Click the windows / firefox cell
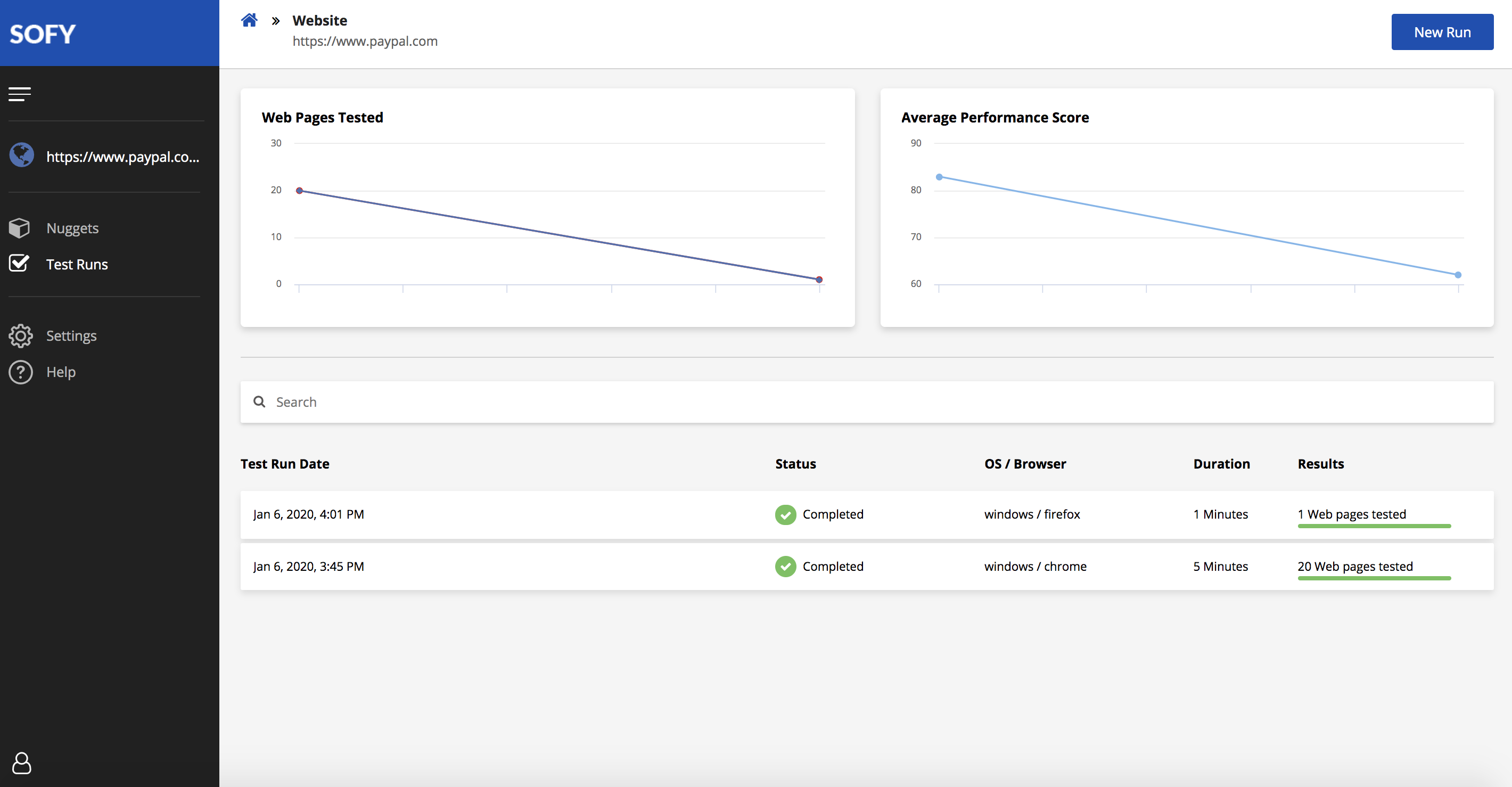1512x787 pixels. [x=1032, y=514]
